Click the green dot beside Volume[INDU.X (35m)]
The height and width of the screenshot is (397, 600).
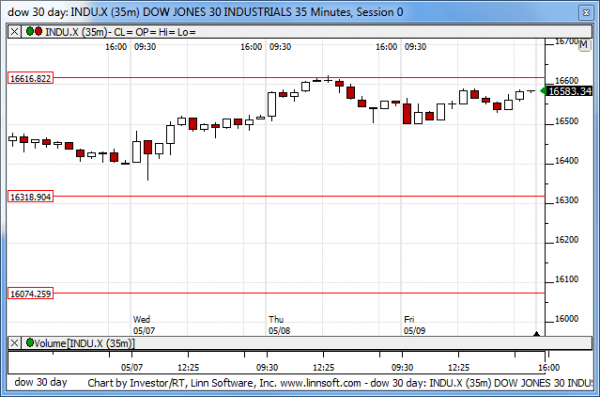click(x=30, y=342)
